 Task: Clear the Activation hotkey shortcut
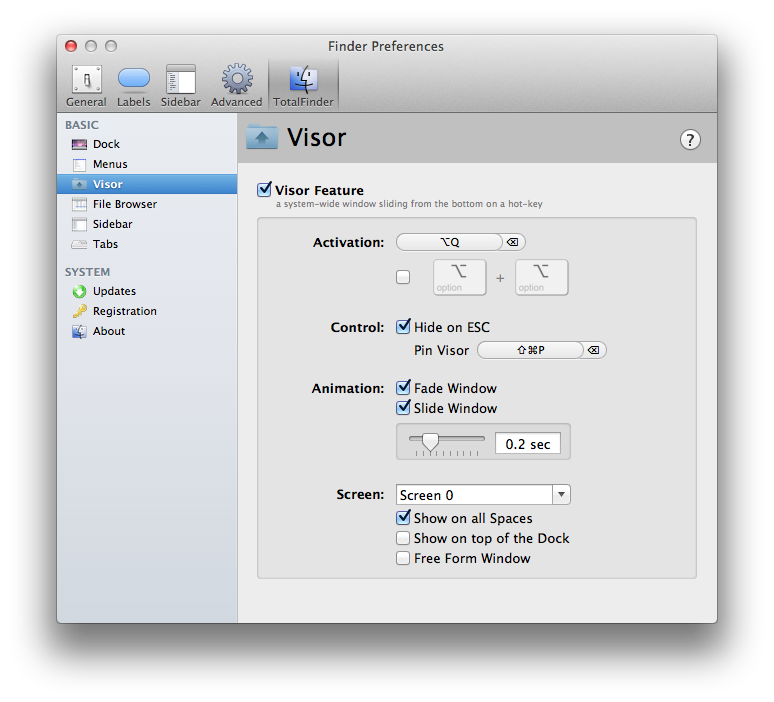click(513, 242)
